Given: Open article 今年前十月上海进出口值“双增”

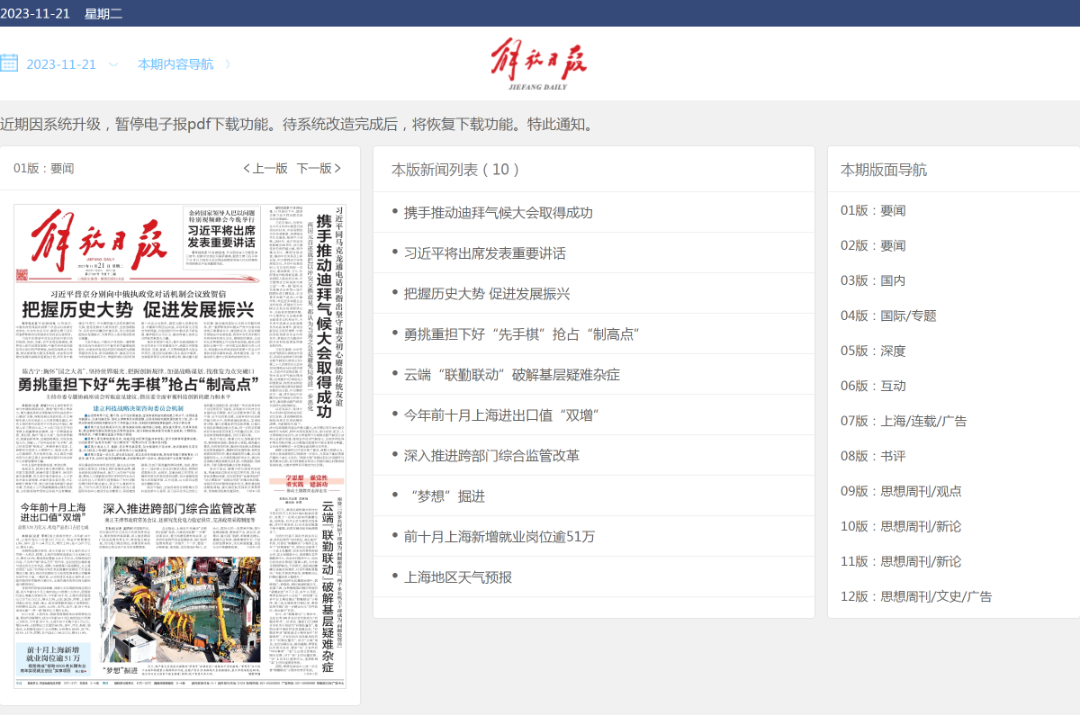Looking at the screenshot, I should pyautogui.click(x=501, y=415).
